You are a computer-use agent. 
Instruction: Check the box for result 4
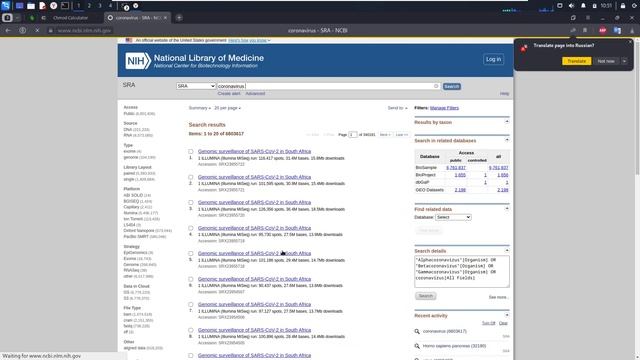click(x=191, y=228)
